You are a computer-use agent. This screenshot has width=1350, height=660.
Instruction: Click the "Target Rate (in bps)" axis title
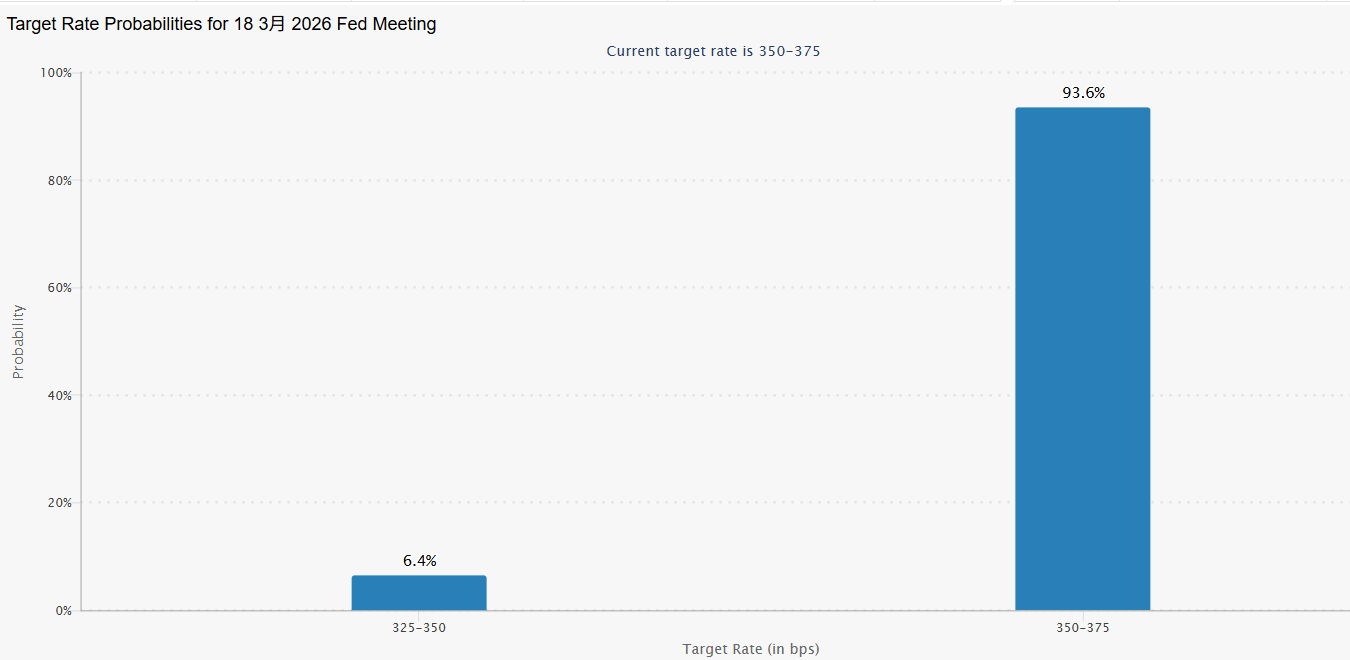751,649
